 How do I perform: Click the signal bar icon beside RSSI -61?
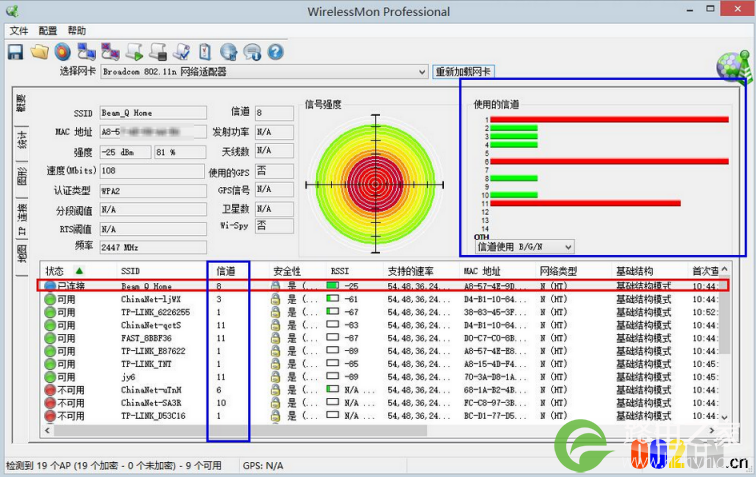coord(333,299)
